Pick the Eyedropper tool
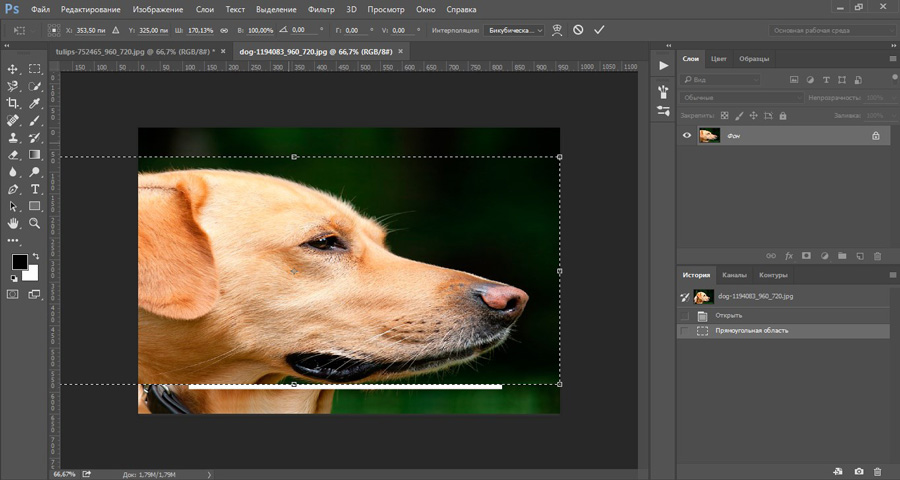Viewport: 900px width, 480px height. click(35, 103)
